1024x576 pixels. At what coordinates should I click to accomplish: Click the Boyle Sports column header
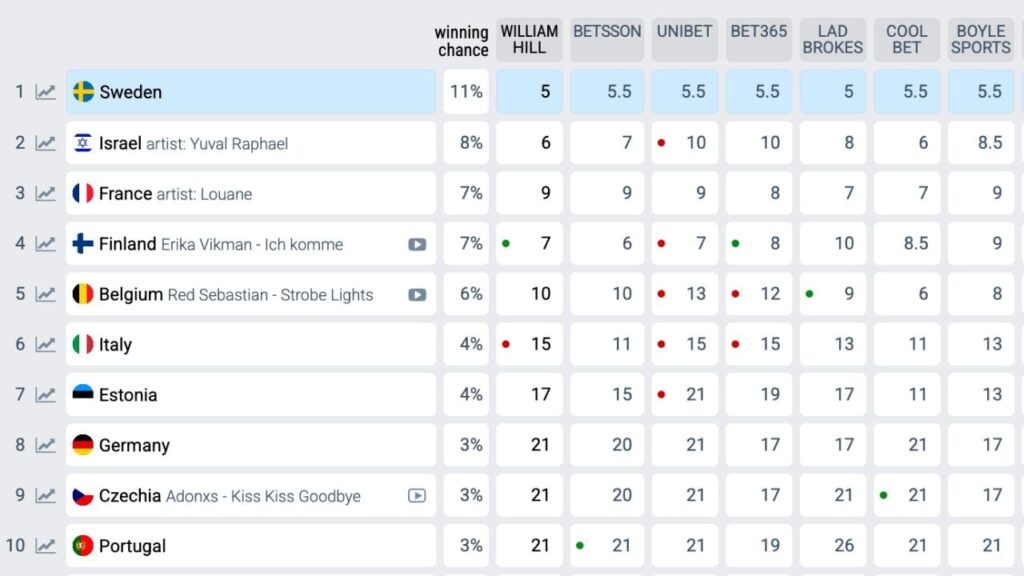pos(980,40)
